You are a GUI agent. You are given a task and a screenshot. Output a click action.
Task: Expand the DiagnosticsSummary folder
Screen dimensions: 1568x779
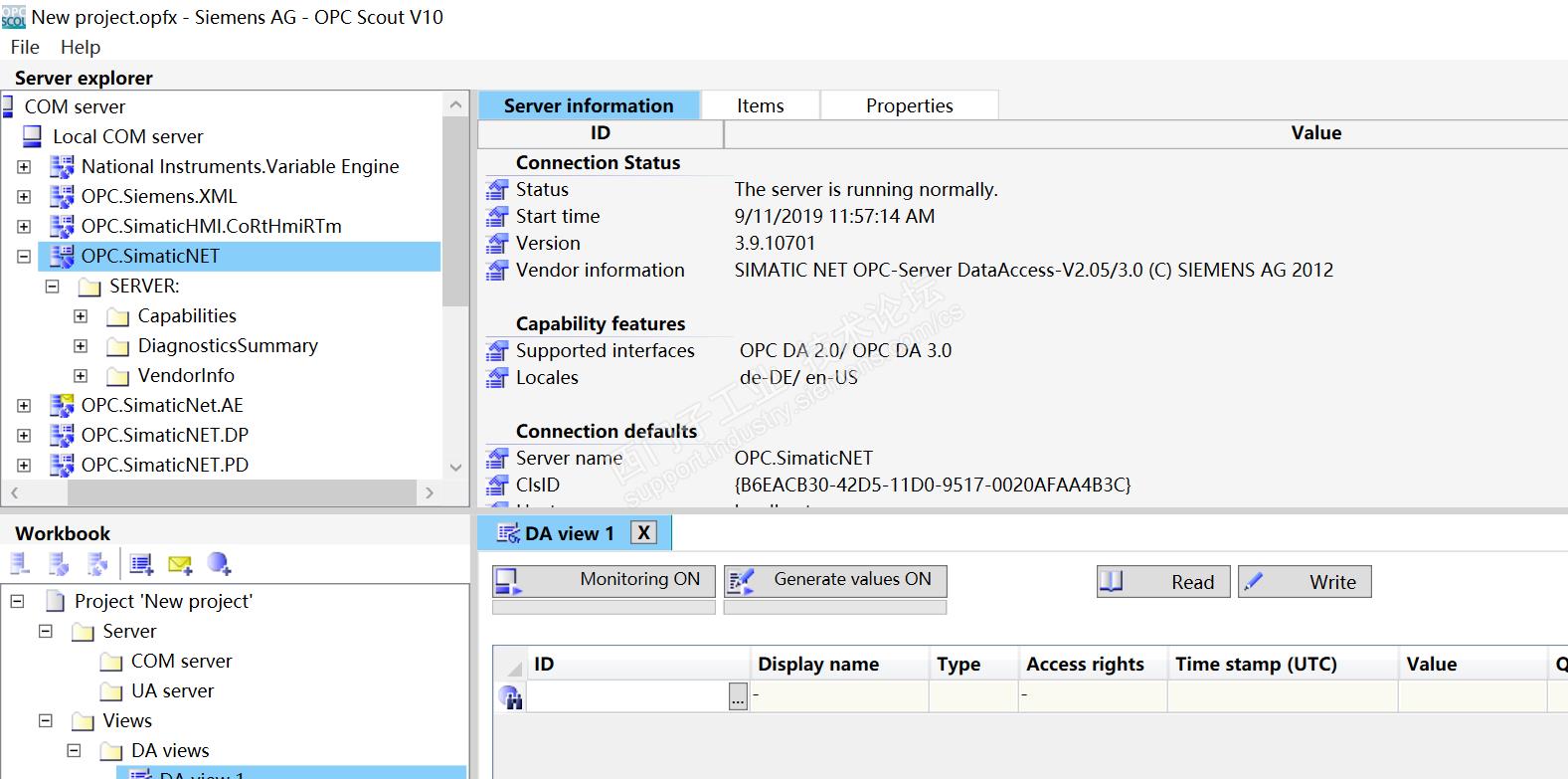pyautogui.click(x=81, y=346)
